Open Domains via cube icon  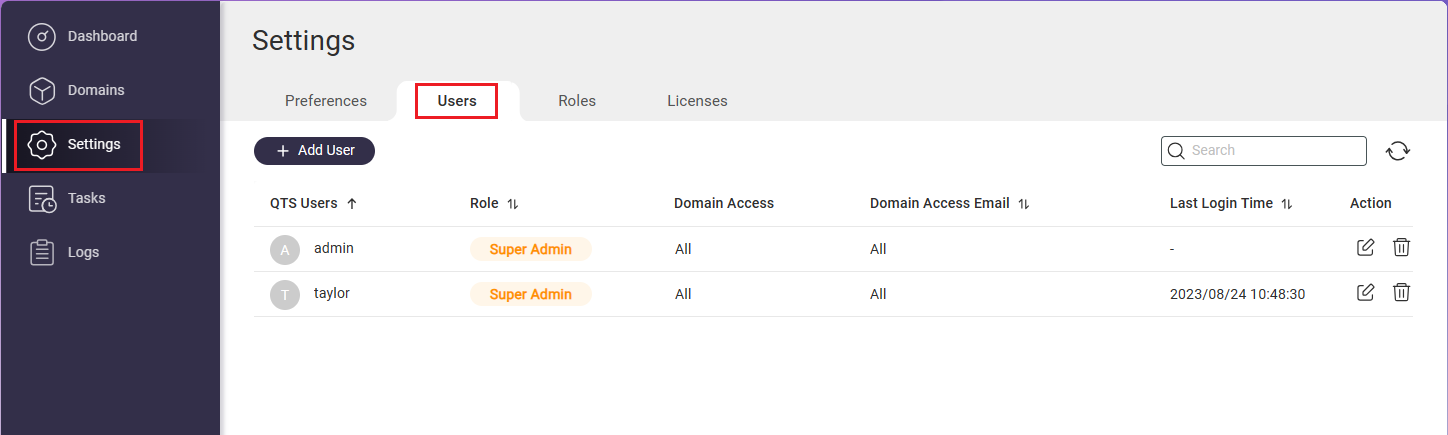[41, 91]
